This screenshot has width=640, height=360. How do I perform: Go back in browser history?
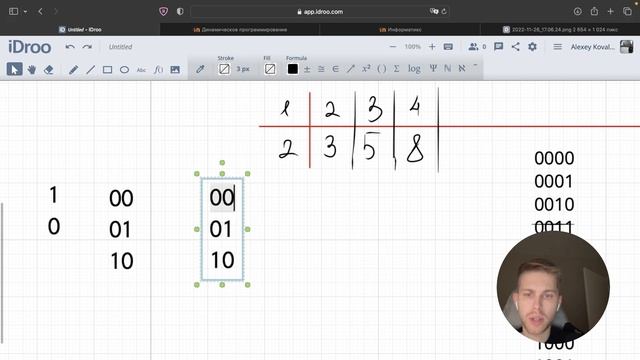click(x=40, y=11)
